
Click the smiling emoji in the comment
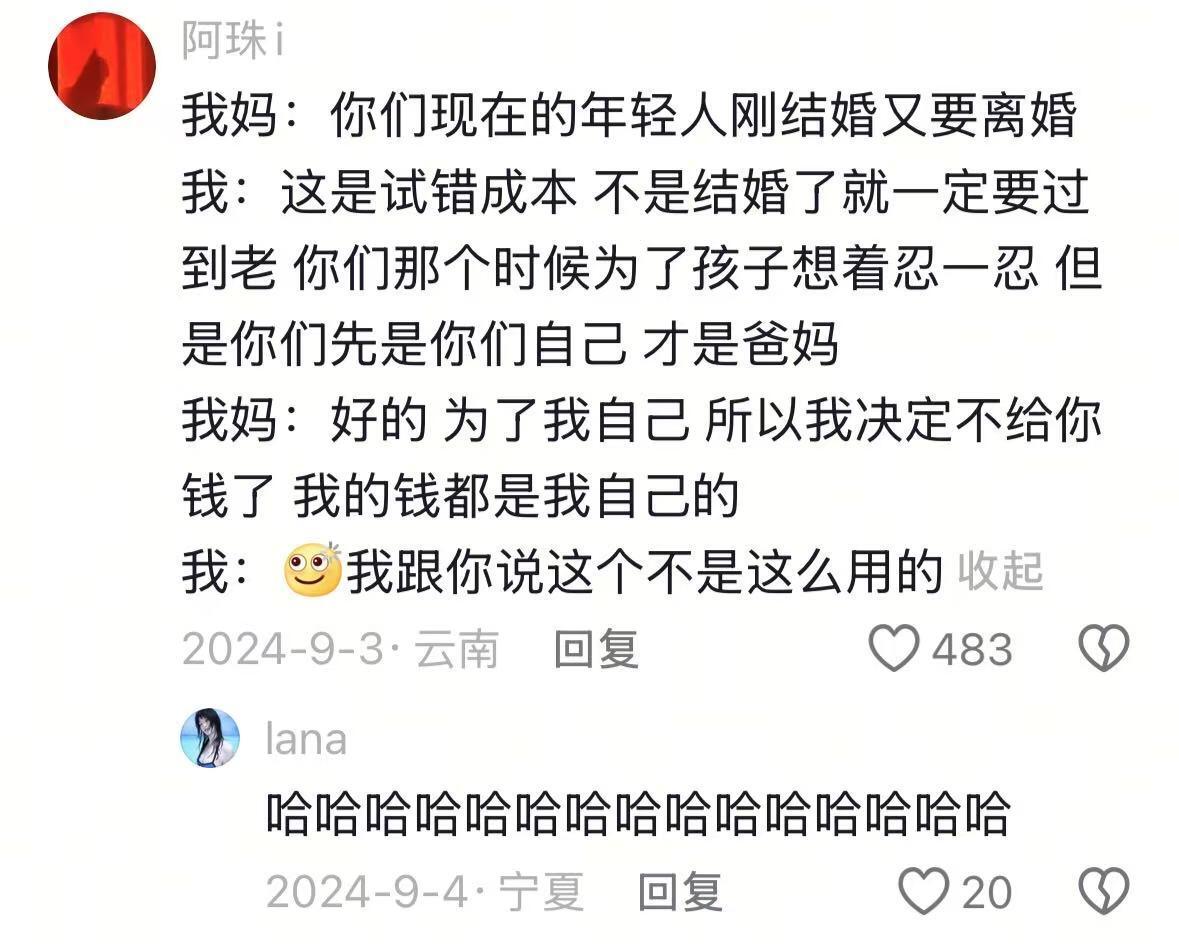313,569
